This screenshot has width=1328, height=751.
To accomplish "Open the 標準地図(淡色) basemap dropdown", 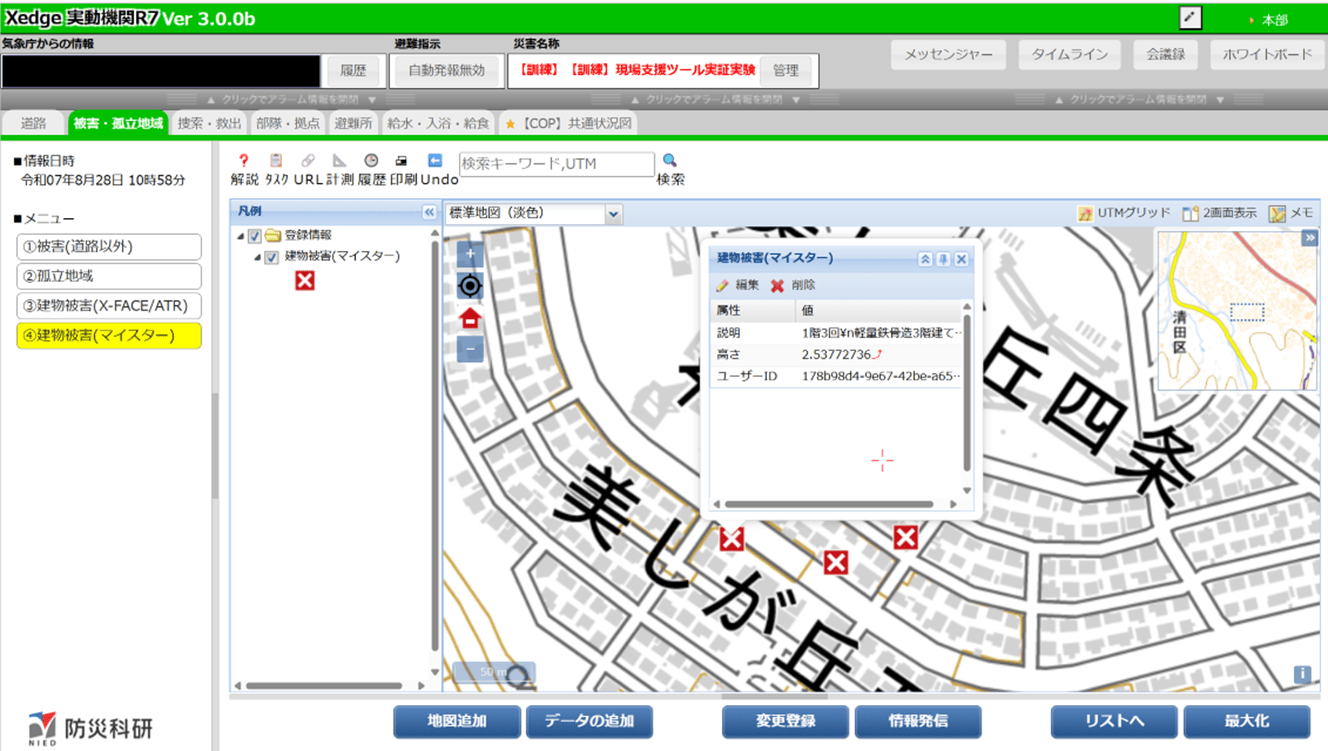I will tap(613, 213).
